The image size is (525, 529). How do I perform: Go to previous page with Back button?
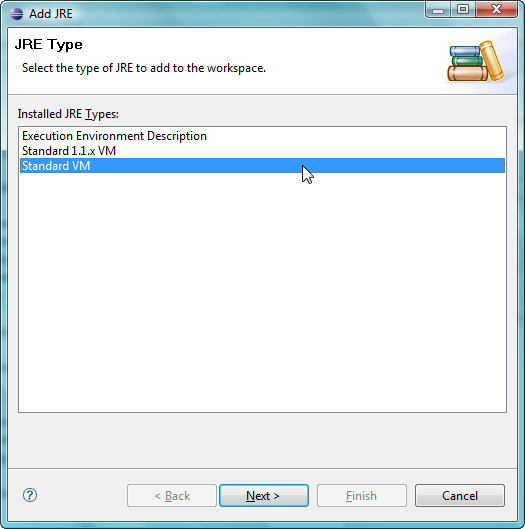coord(172,496)
